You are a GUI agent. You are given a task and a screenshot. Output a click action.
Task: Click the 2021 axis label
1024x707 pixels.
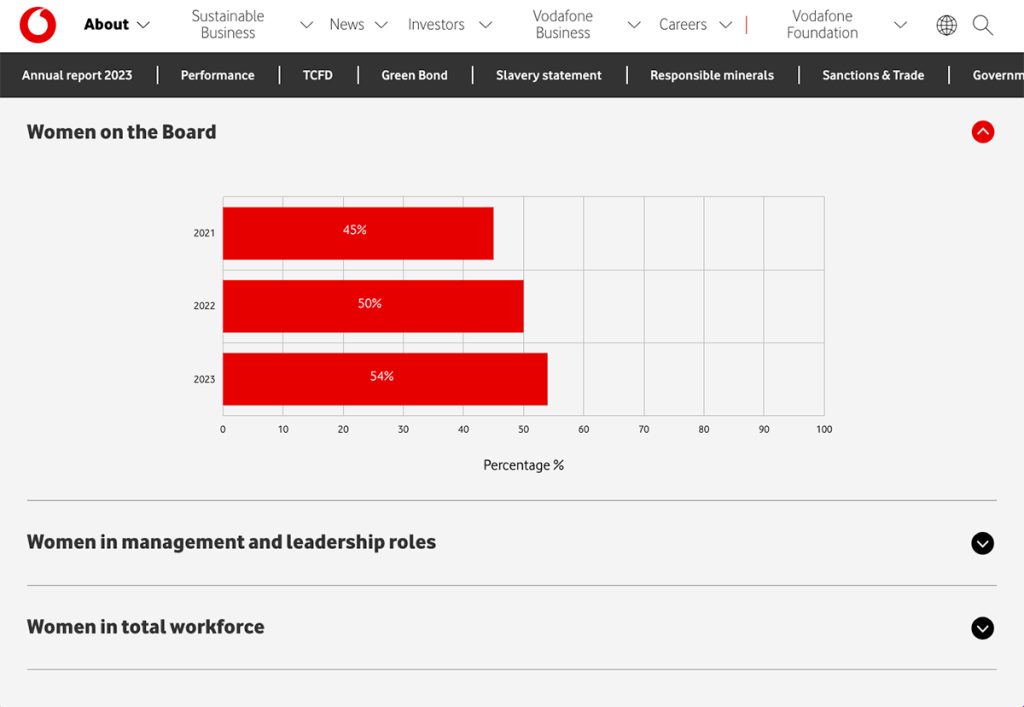pos(204,233)
